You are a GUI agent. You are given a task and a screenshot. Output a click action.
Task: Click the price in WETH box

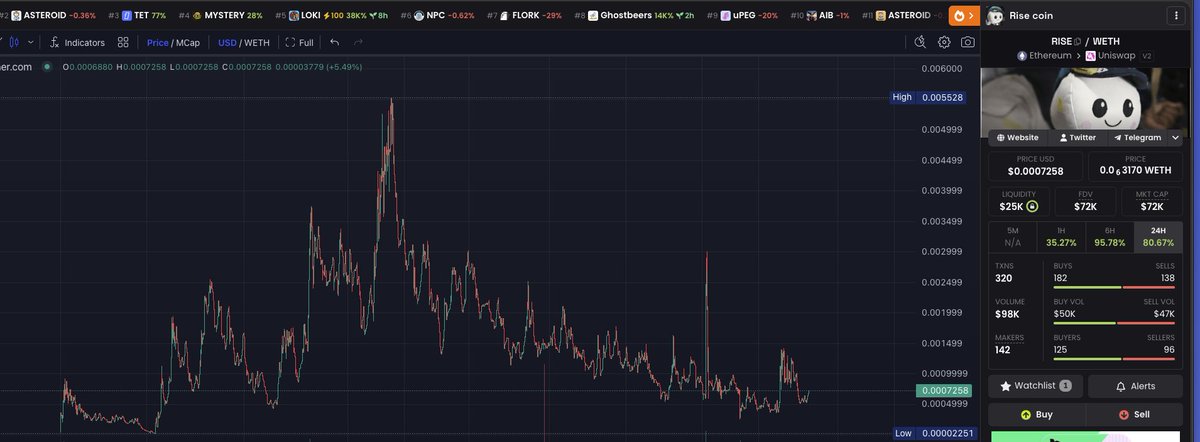point(1135,165)
